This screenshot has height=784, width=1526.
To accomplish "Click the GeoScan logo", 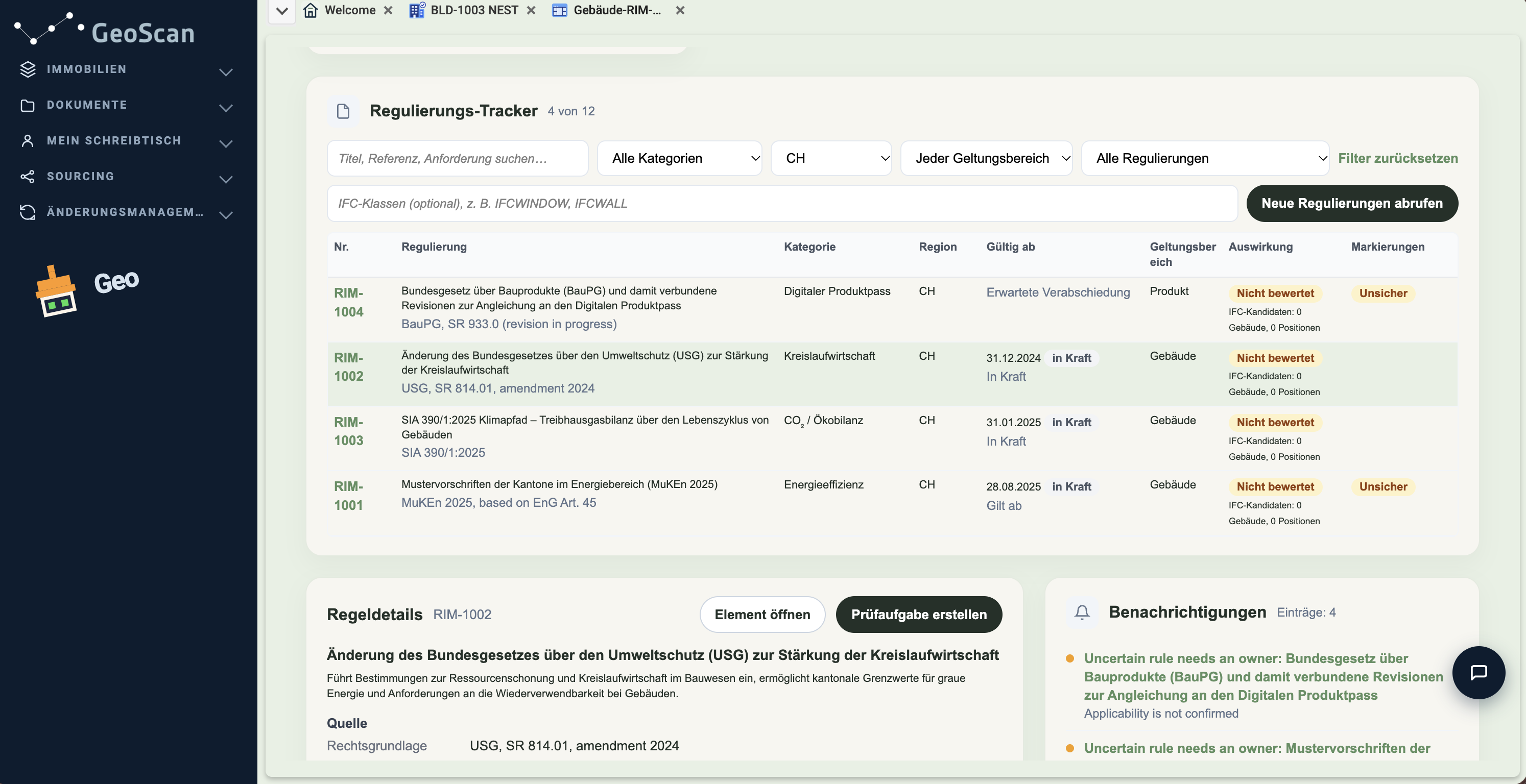I will click(105, 30).
